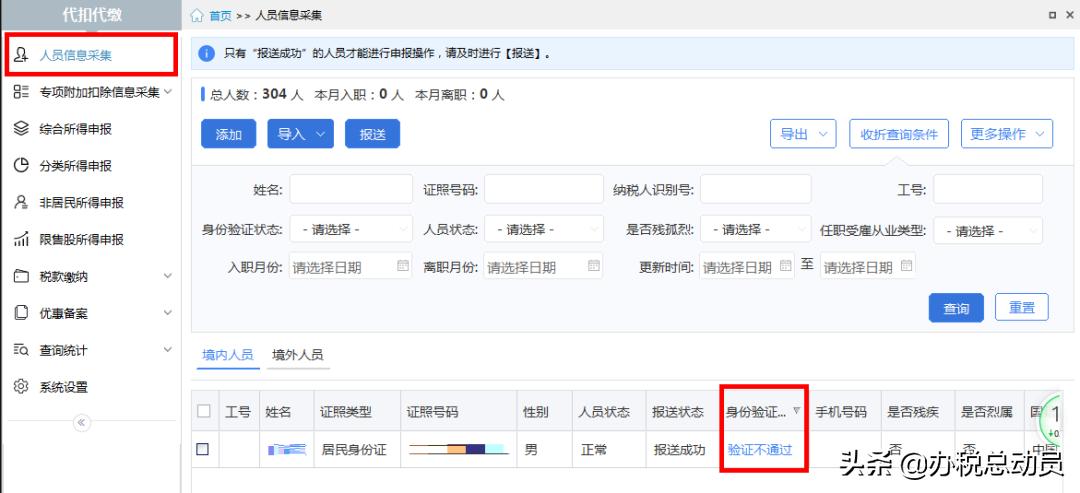
Task: Click the 离职月份 calendar icon
Action: (x=594, y=266)
